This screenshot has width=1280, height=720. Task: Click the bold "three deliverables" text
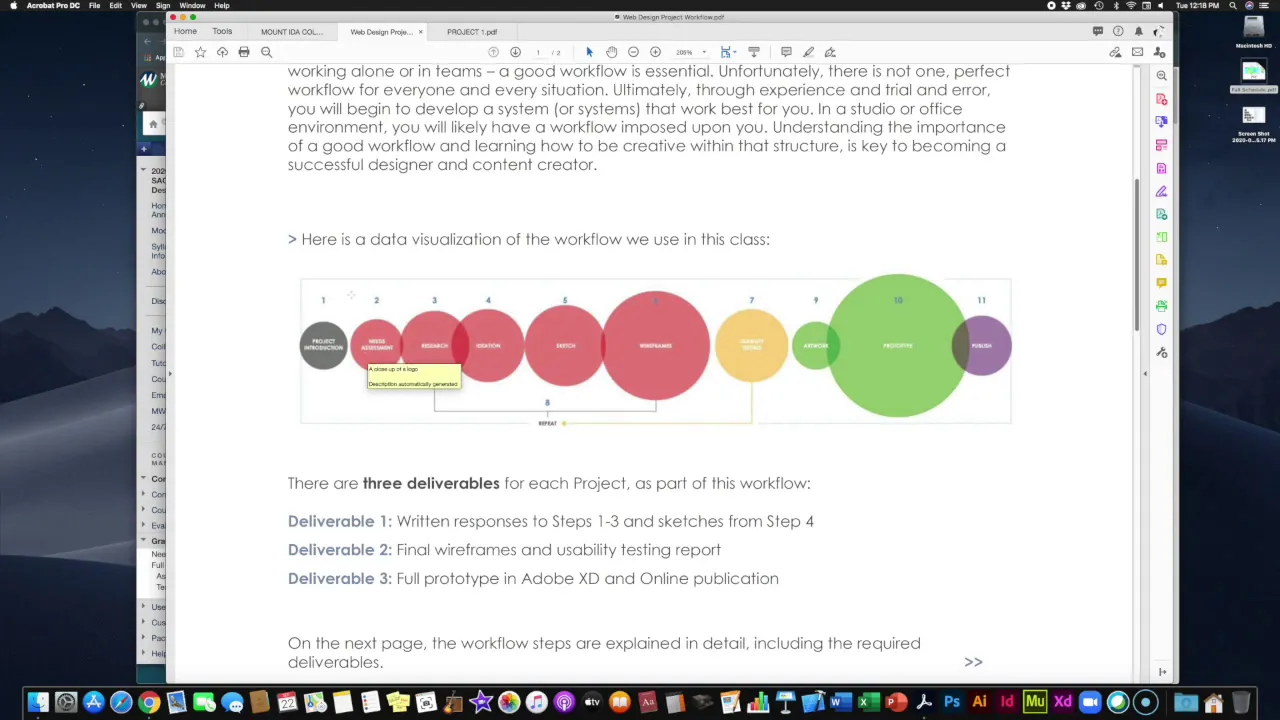(x=431, y=483)
